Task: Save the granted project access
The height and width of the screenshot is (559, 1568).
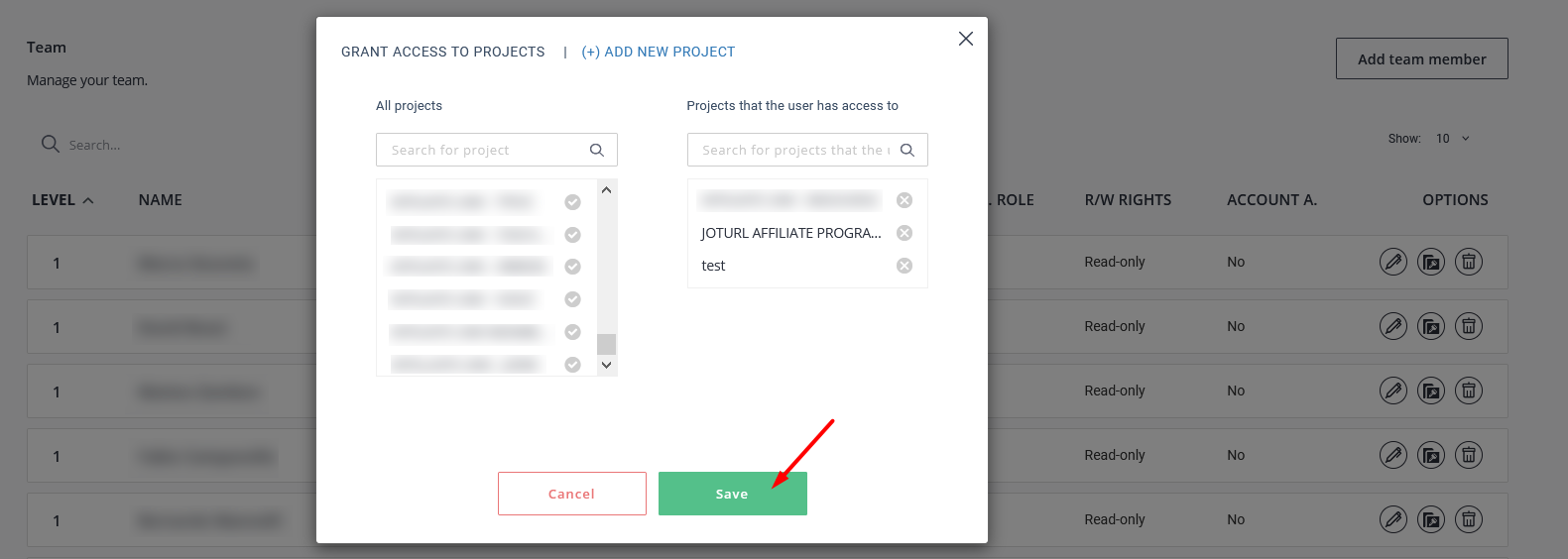Action: pyautogui.click(x=733, y=494)
